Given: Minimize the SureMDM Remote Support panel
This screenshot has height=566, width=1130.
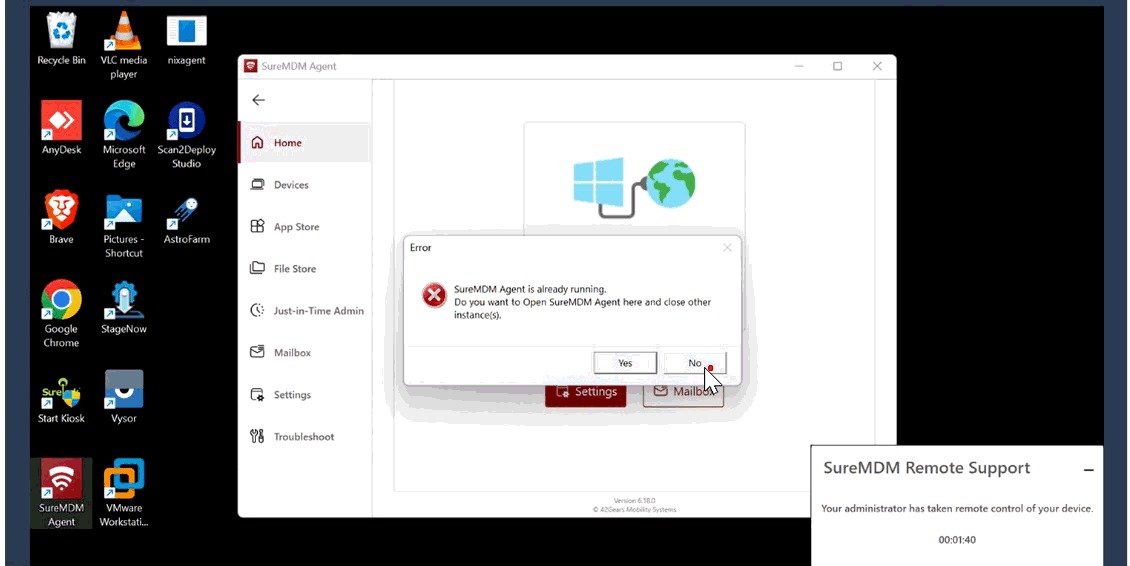Looking at the screenshot, I should coord(1088,469).
